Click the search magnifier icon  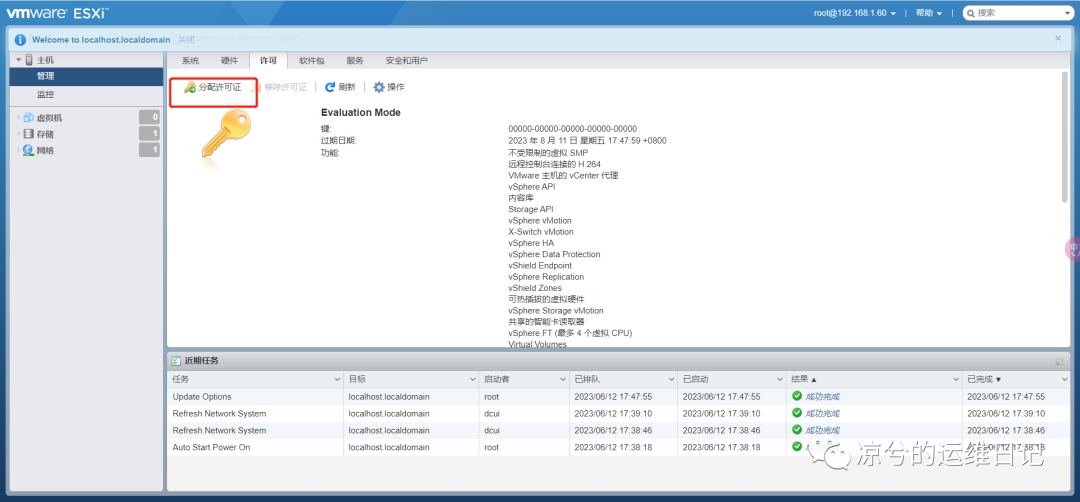(x=970, y=13)
